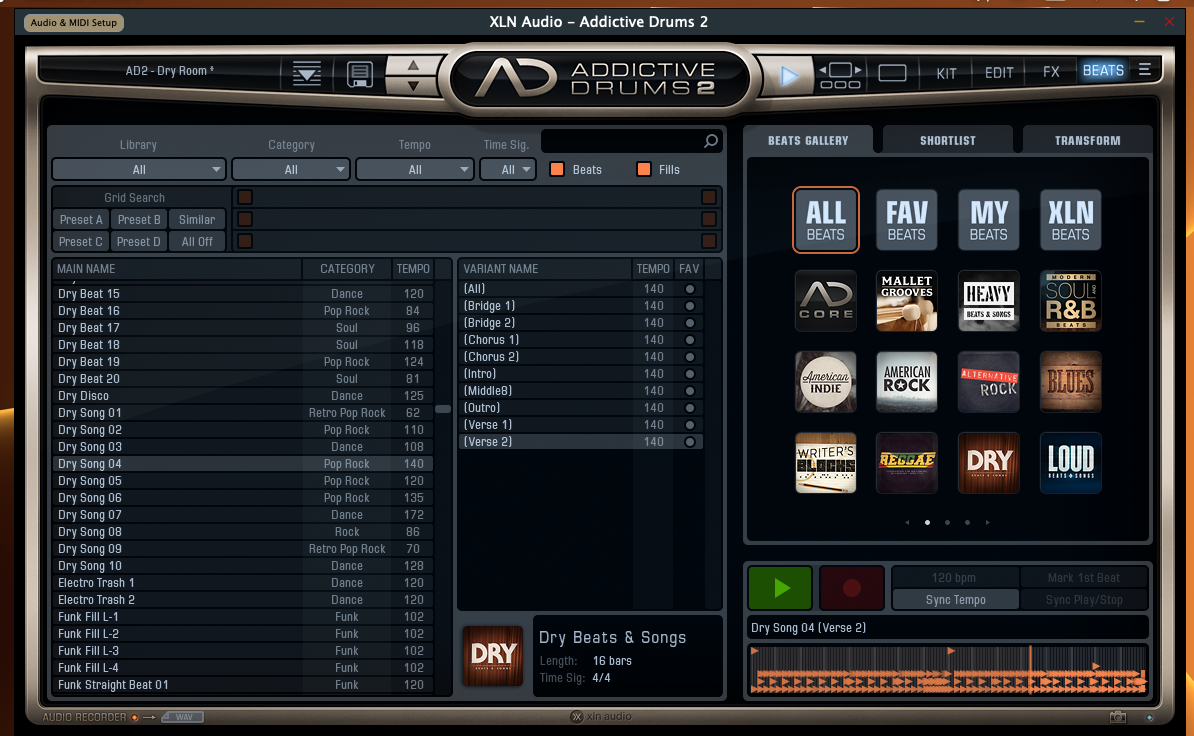Image resolution: width=1194 pixels, height=736 pixels.
Task: Select the Mallet Grooves pack
Action: pos(906,301)
